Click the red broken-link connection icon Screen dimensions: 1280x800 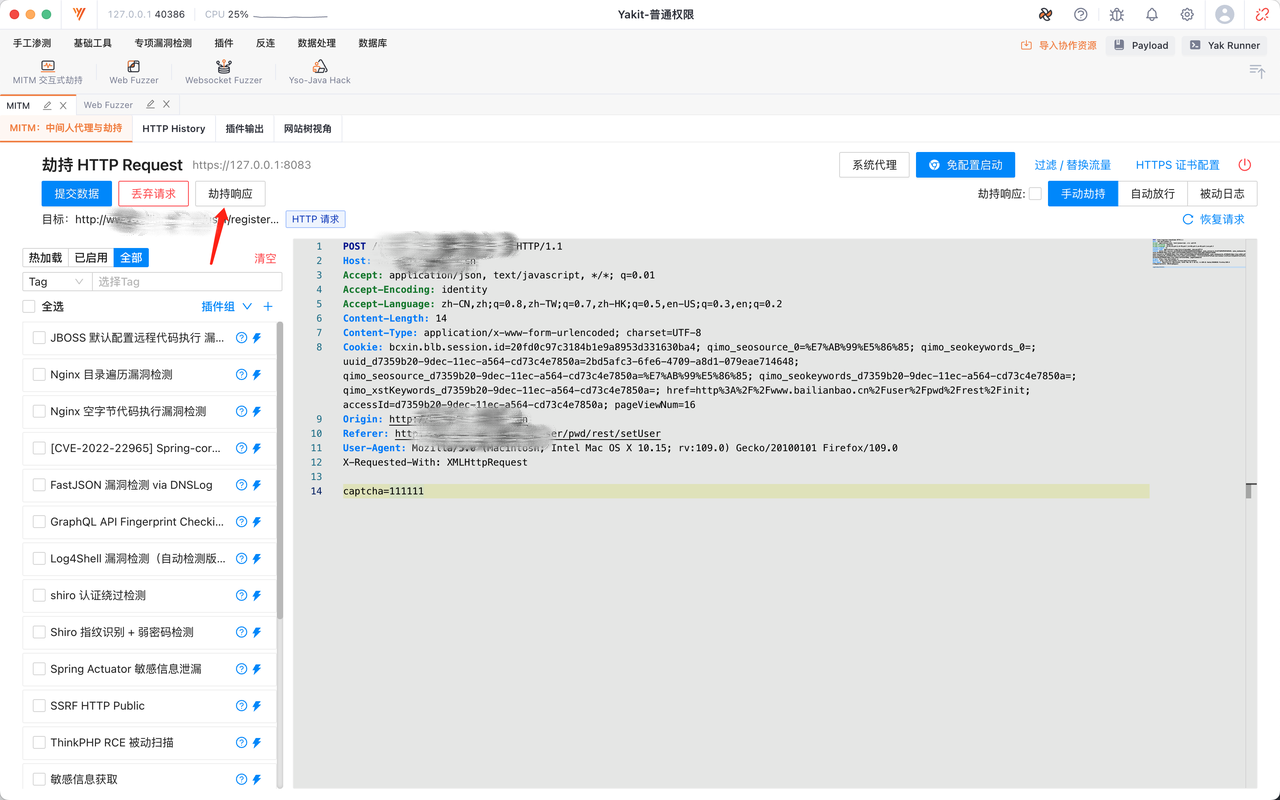click(1262, 14)
